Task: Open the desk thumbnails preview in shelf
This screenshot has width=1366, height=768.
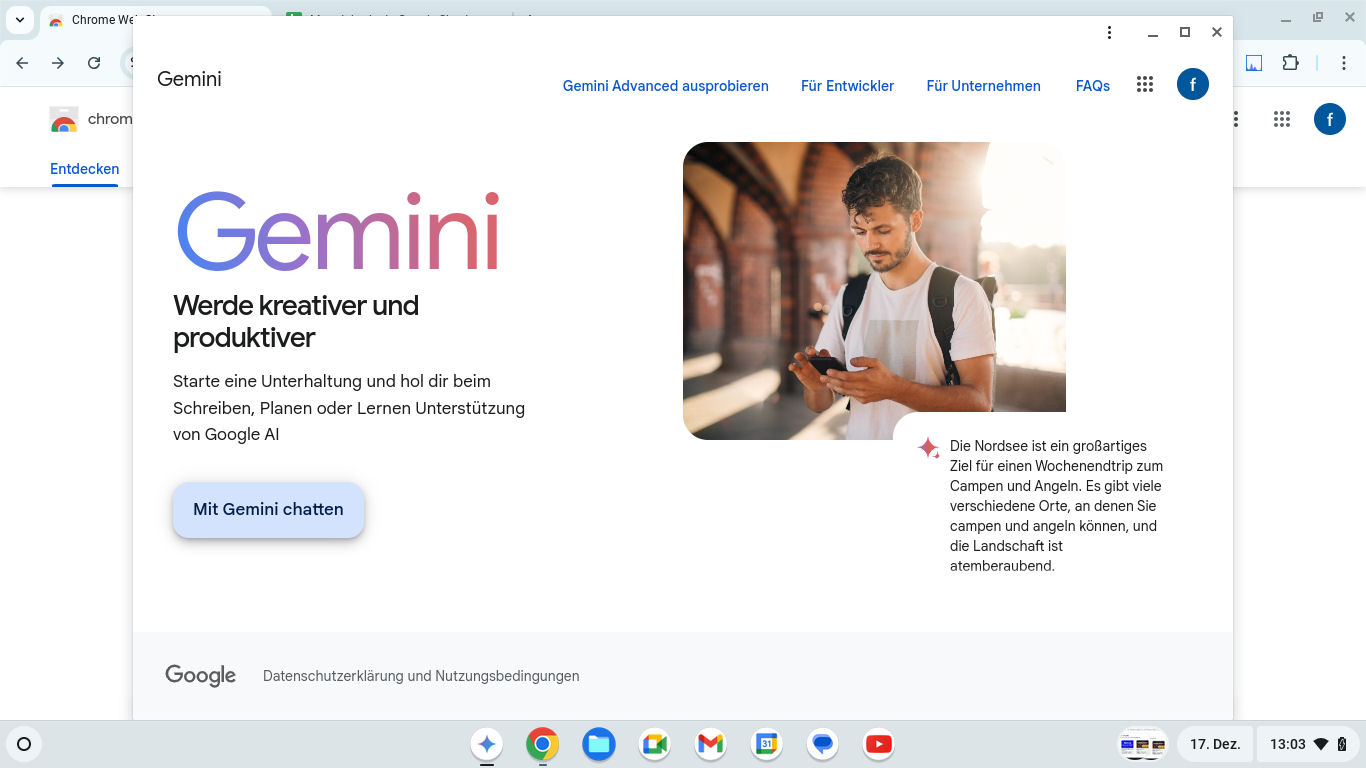Action: [x=1143, y=744]
